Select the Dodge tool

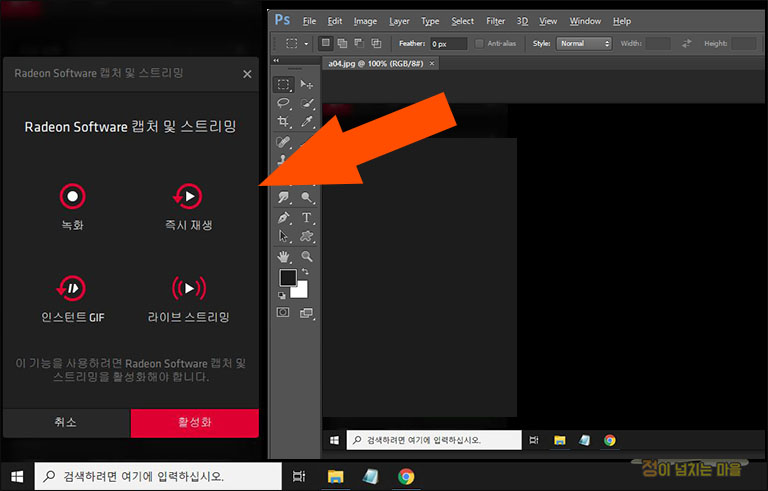307,197
